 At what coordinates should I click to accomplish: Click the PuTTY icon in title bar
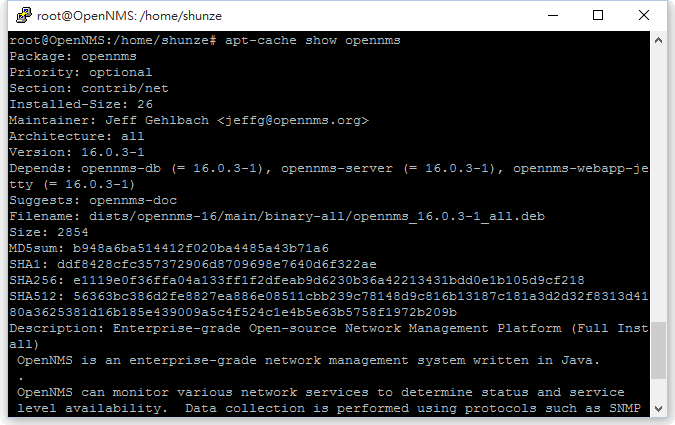point(24,15)
